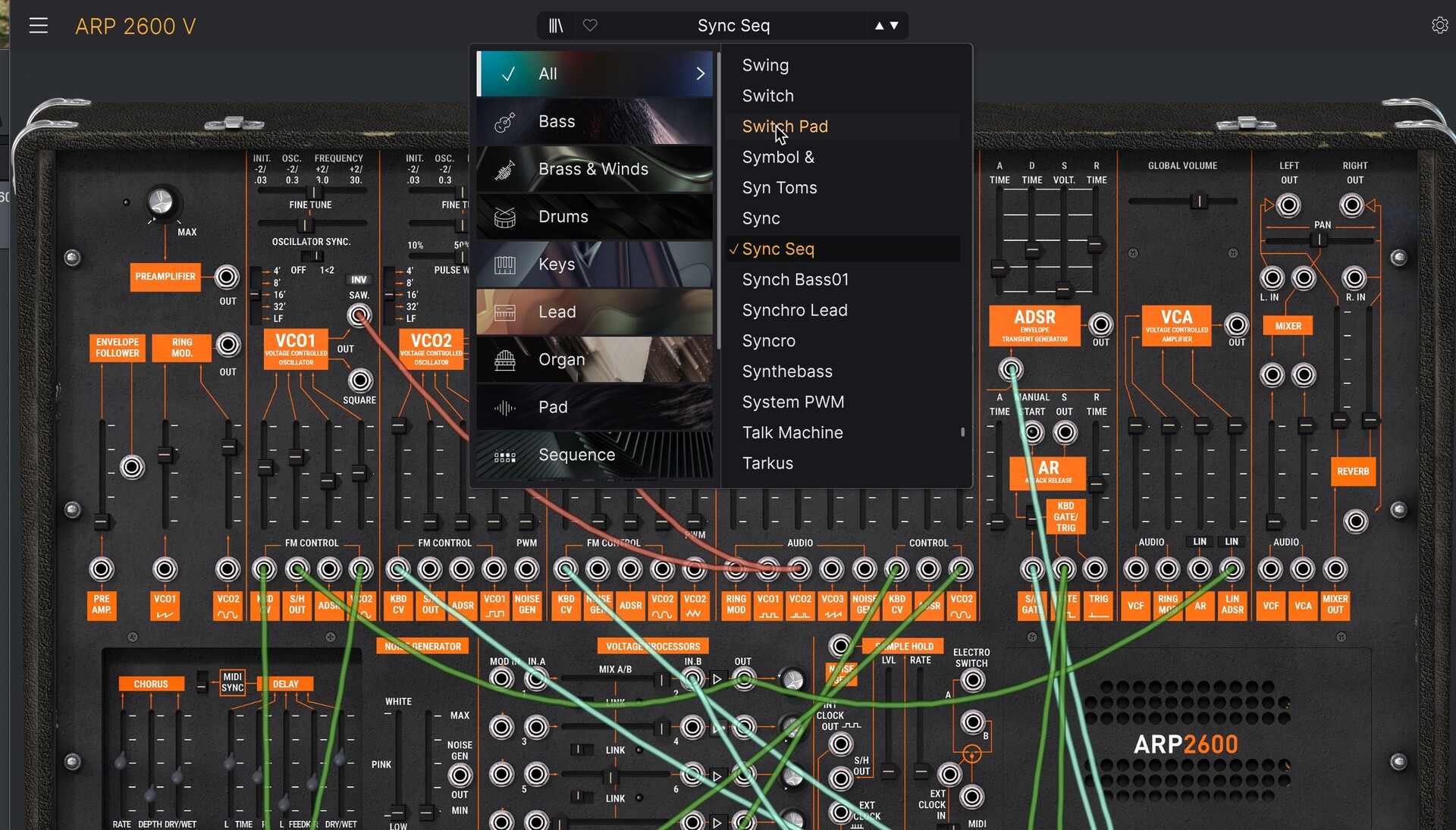Favorite the preset with heart icon
1456x830 pixels.
coord(590,26)
